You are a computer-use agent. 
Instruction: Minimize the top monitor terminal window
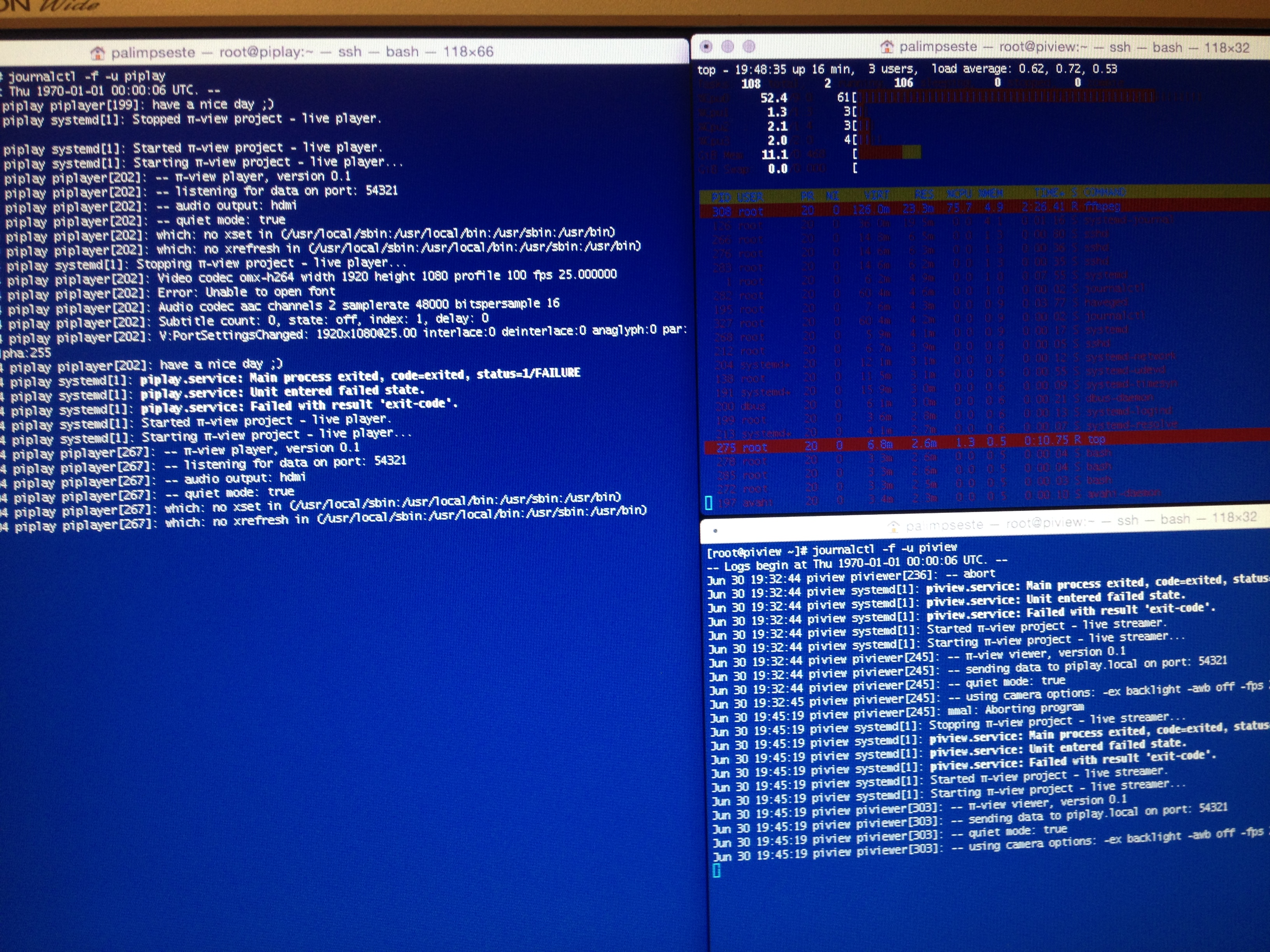click(728, 47)
